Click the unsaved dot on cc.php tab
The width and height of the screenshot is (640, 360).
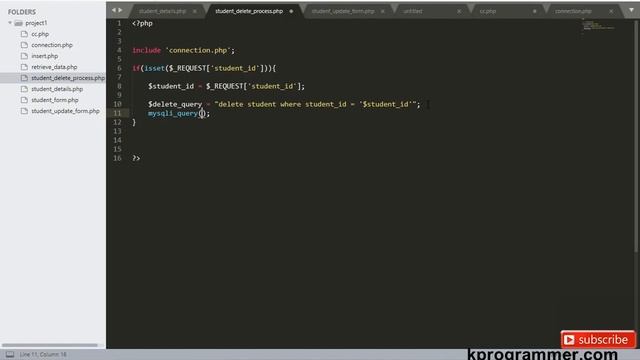(534, 11)
